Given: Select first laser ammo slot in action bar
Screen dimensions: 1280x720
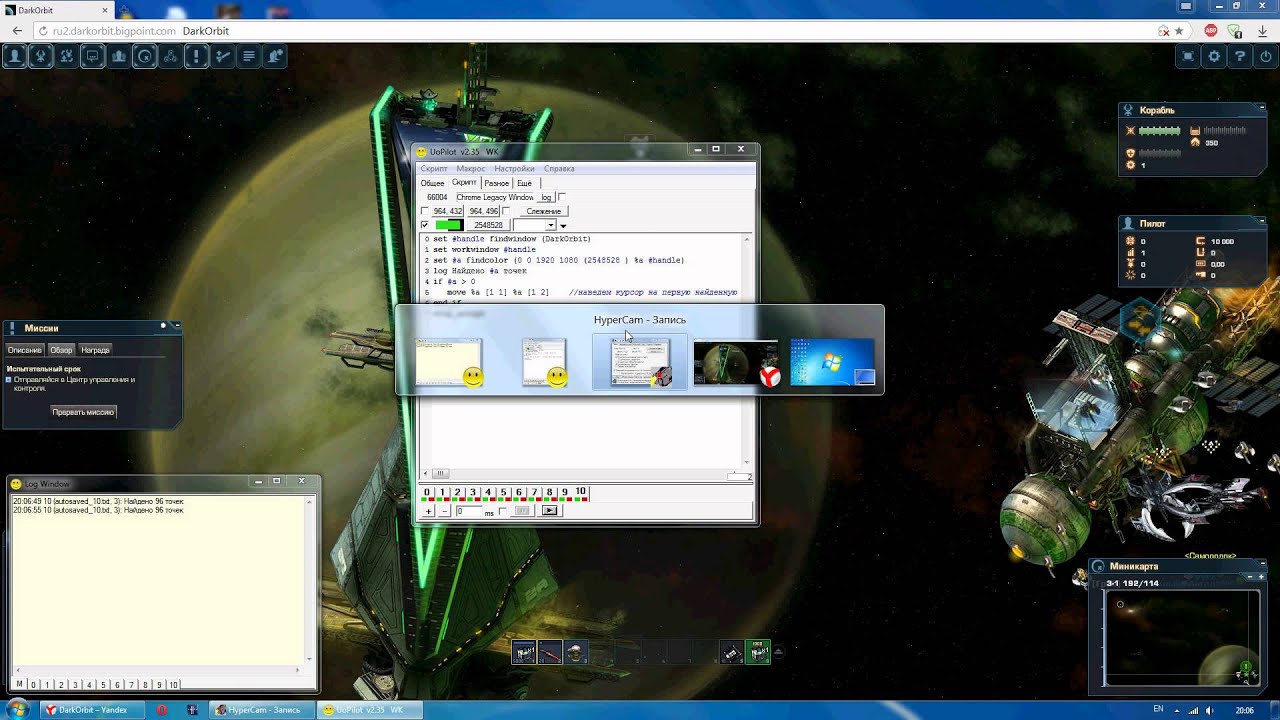Looking at the screenshot, I should click(x=524, y=653).
